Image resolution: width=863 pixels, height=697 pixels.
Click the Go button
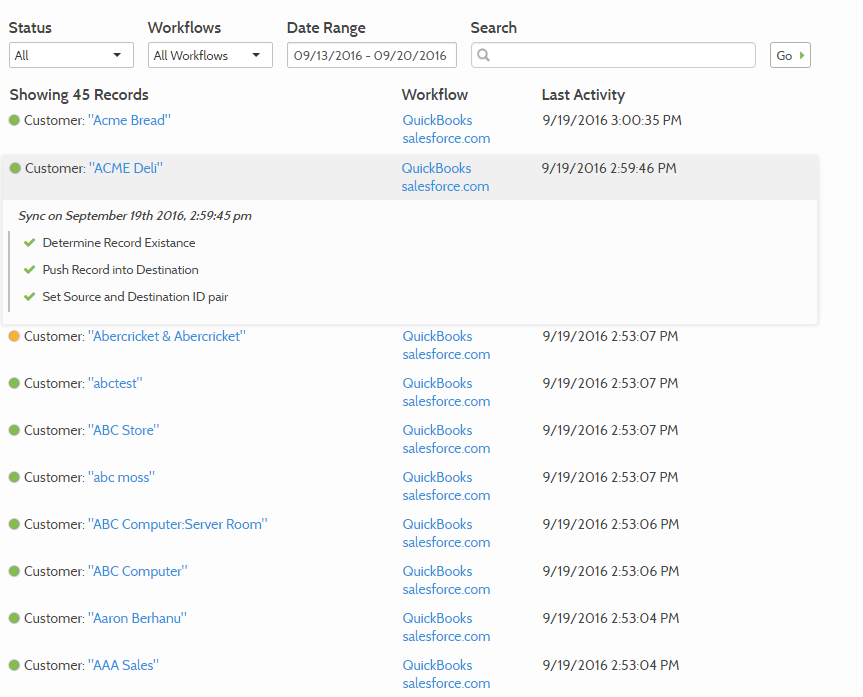790,55
